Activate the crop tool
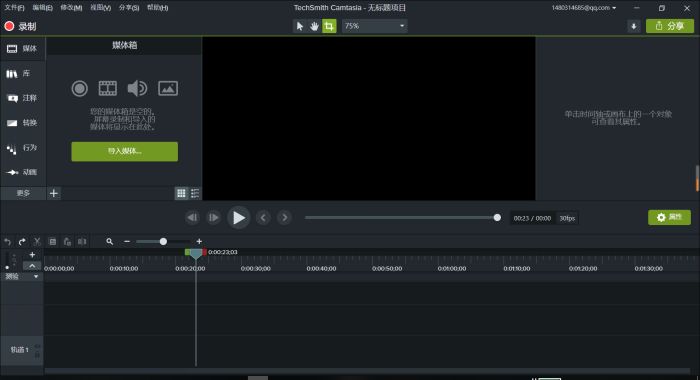 point(329,26)
